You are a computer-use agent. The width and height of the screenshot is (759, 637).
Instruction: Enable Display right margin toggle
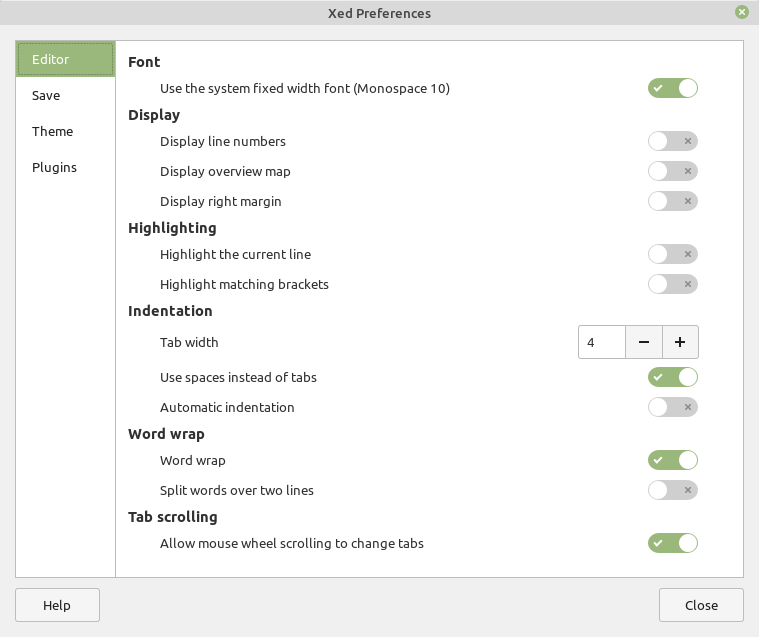point(672,201)
